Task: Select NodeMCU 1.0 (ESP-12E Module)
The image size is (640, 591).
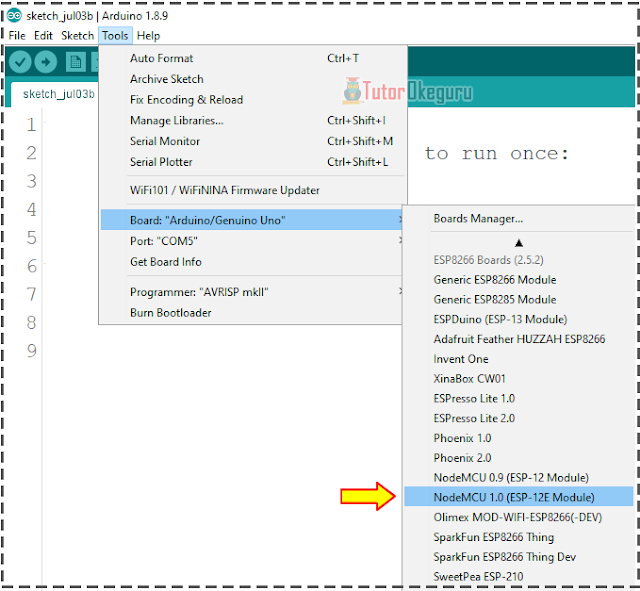Action: tap(518, 498)
